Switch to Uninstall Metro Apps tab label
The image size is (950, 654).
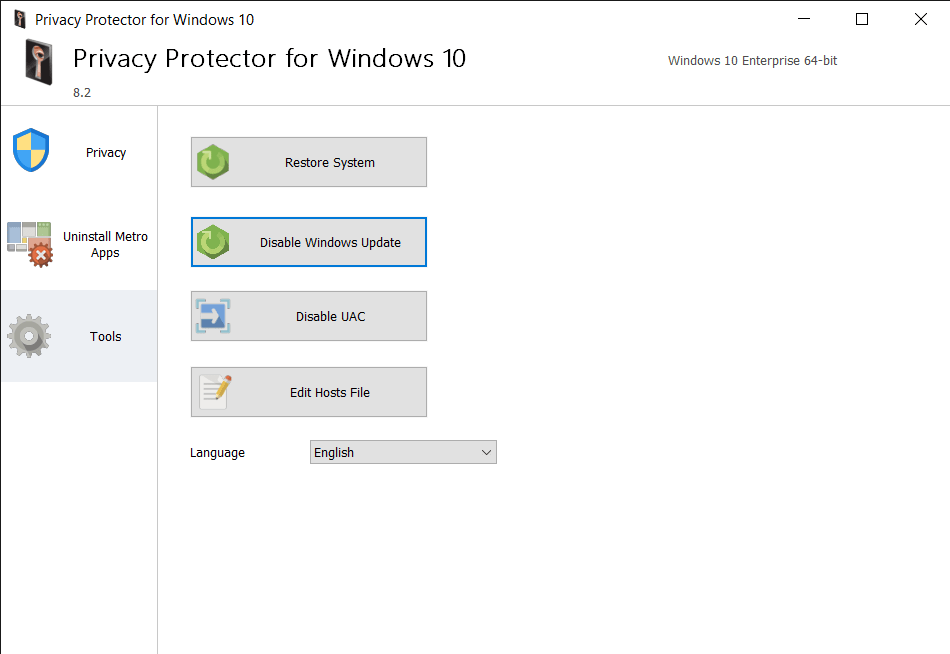[105, 244]
